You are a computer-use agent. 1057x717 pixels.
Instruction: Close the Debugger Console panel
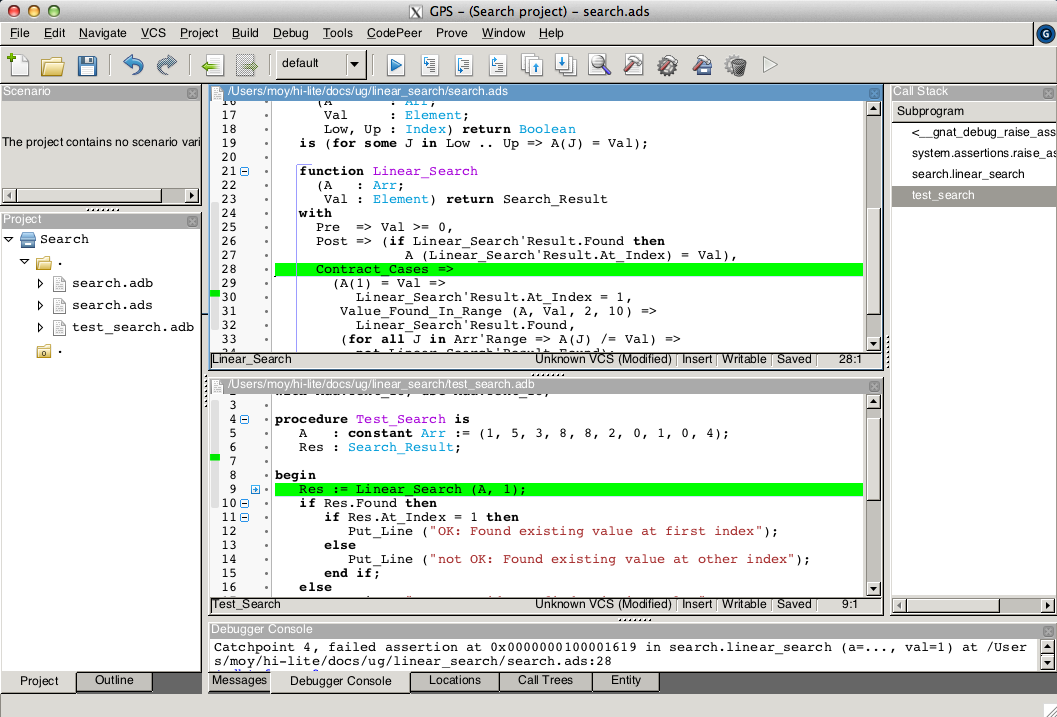point(1048,631)
